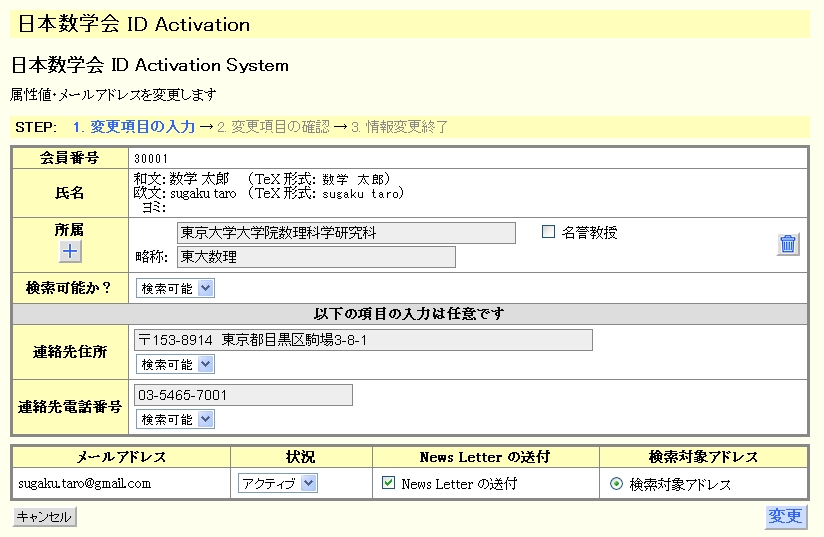824x537 pixels.
Task: Select the 検索対象アドレス radio button
Action: (x=616, y=484)
